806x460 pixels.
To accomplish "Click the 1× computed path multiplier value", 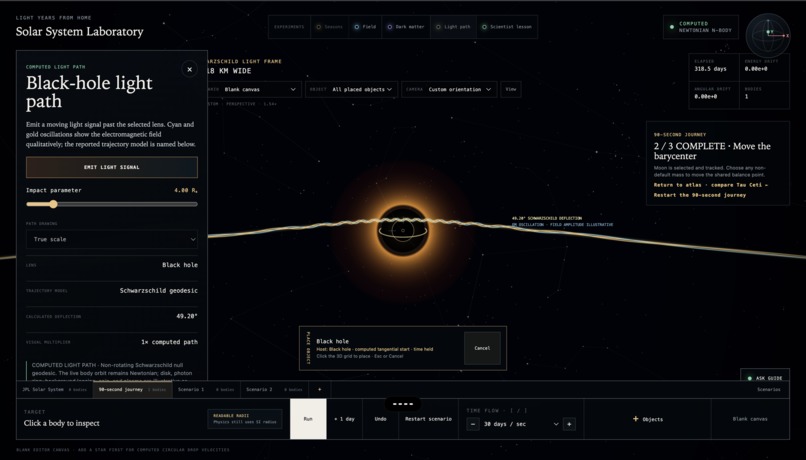I will coord(170,342).
